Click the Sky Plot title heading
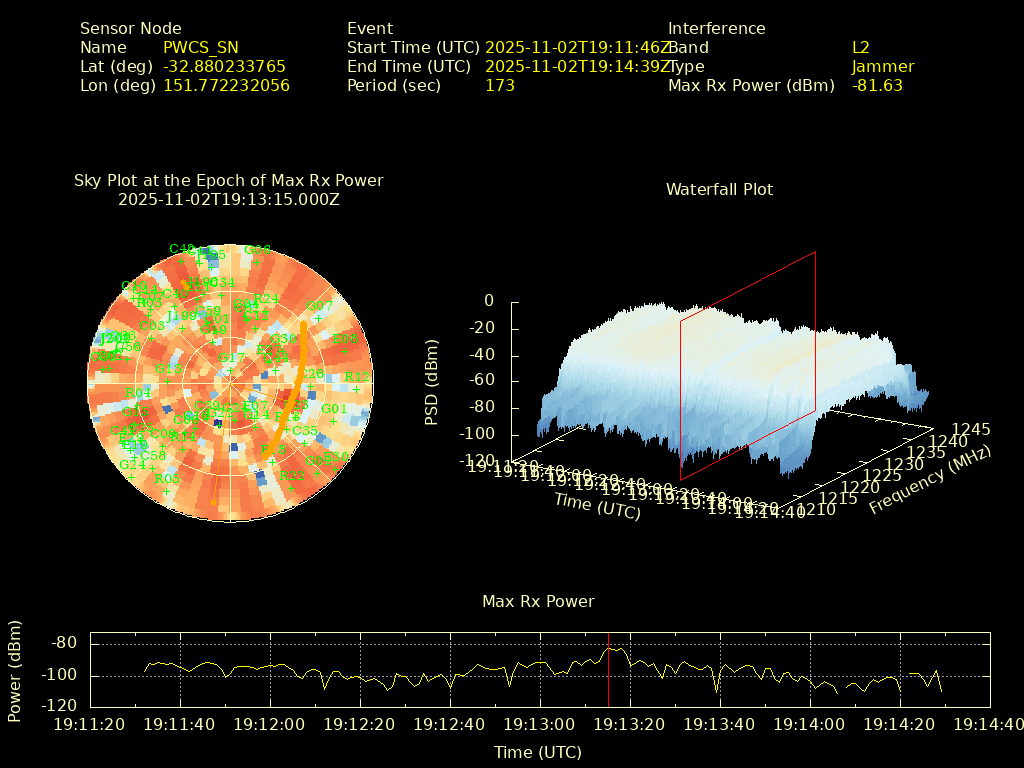This screenshot has height=768, width=1024. [x=228, y=181]
